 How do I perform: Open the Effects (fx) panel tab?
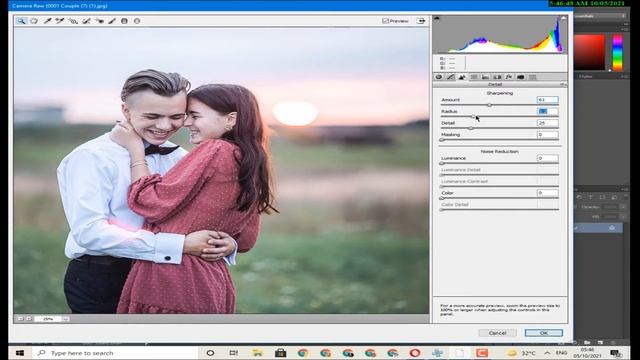pos(509,77)
